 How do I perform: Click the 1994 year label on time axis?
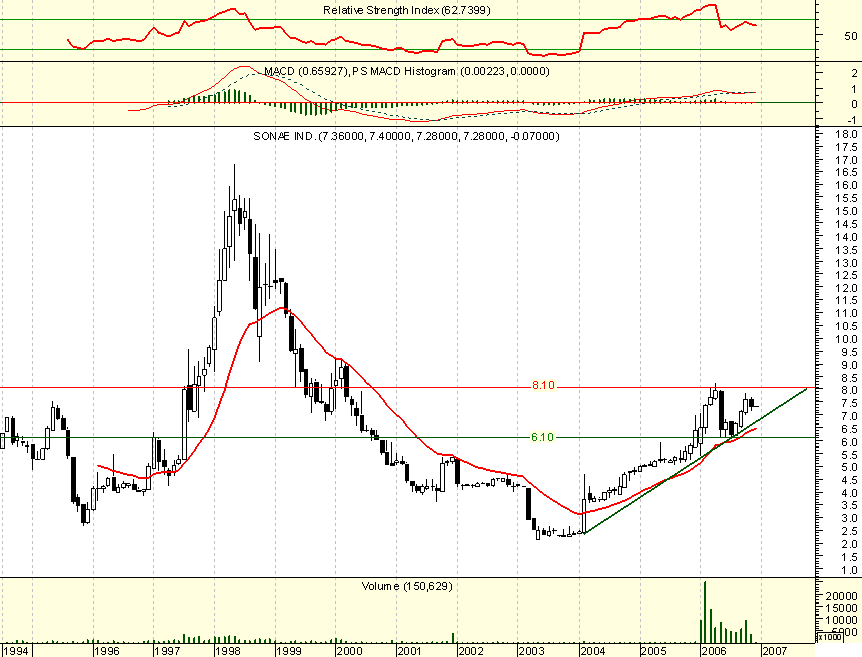click(x=15, y=651)
